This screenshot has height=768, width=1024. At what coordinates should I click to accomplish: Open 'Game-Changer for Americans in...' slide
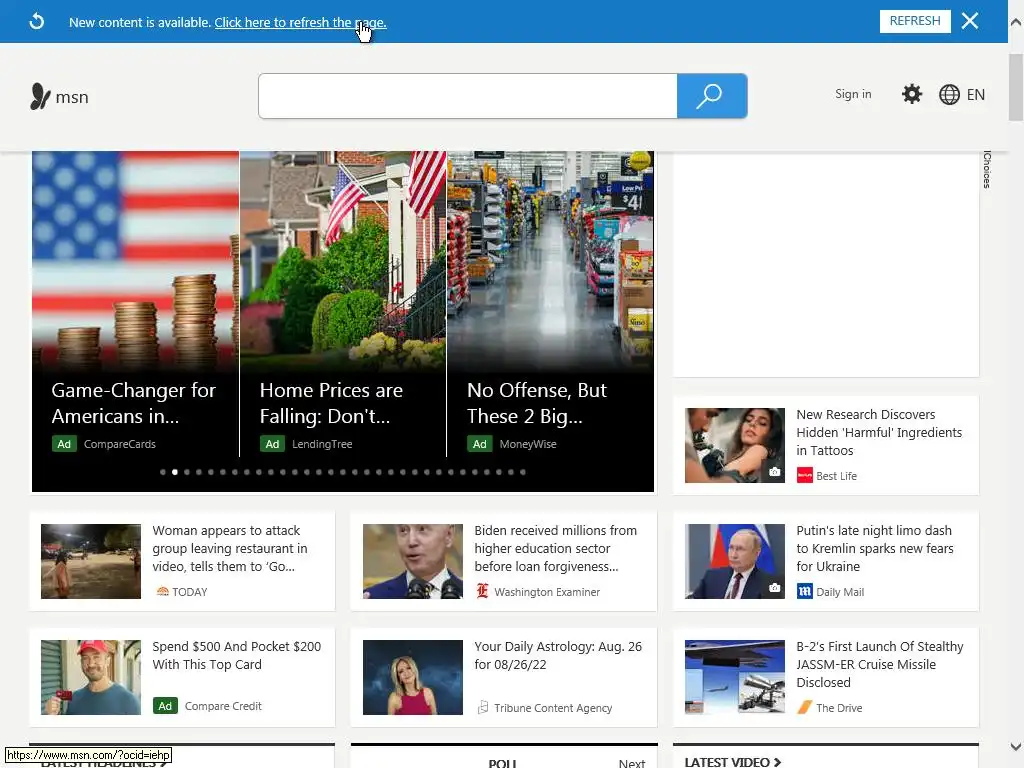click(x=133, y=403)
